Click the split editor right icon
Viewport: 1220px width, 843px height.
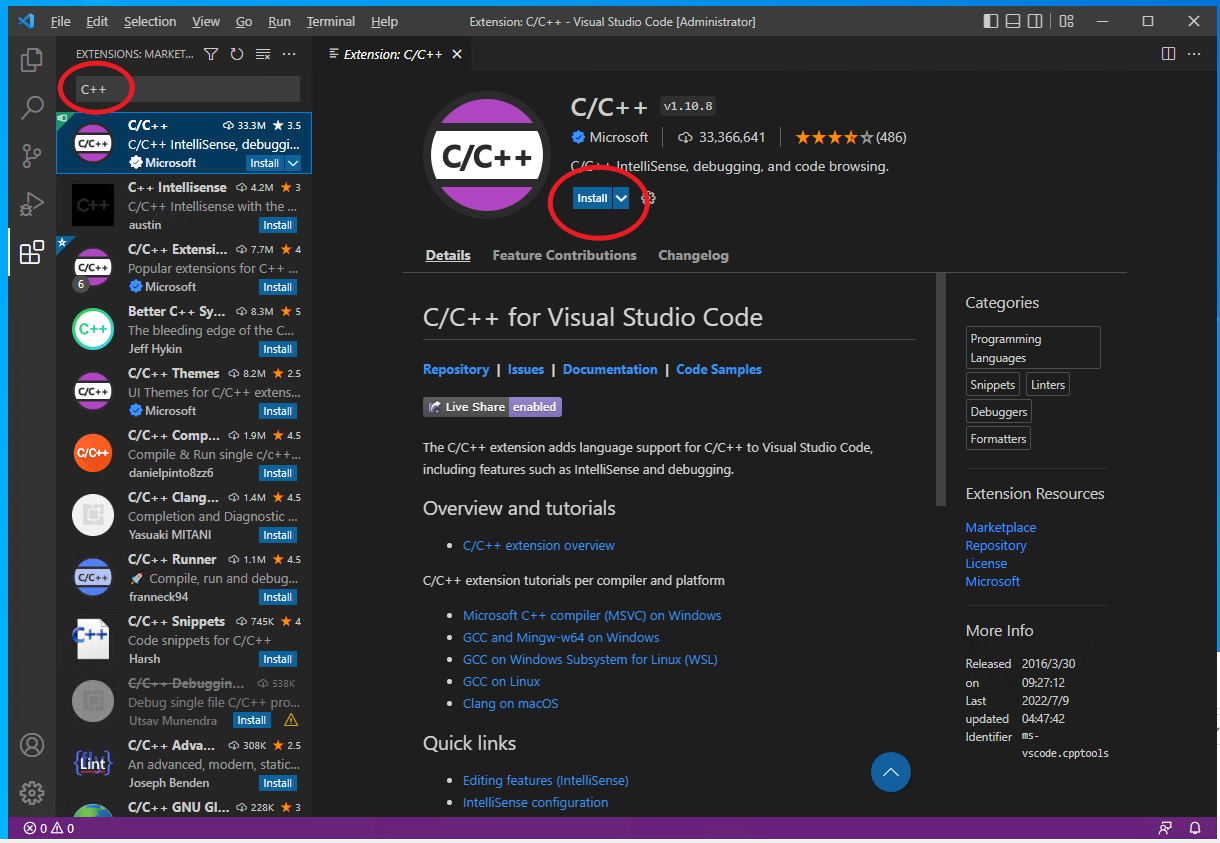pyautogui.click(x=1168, y=54)
